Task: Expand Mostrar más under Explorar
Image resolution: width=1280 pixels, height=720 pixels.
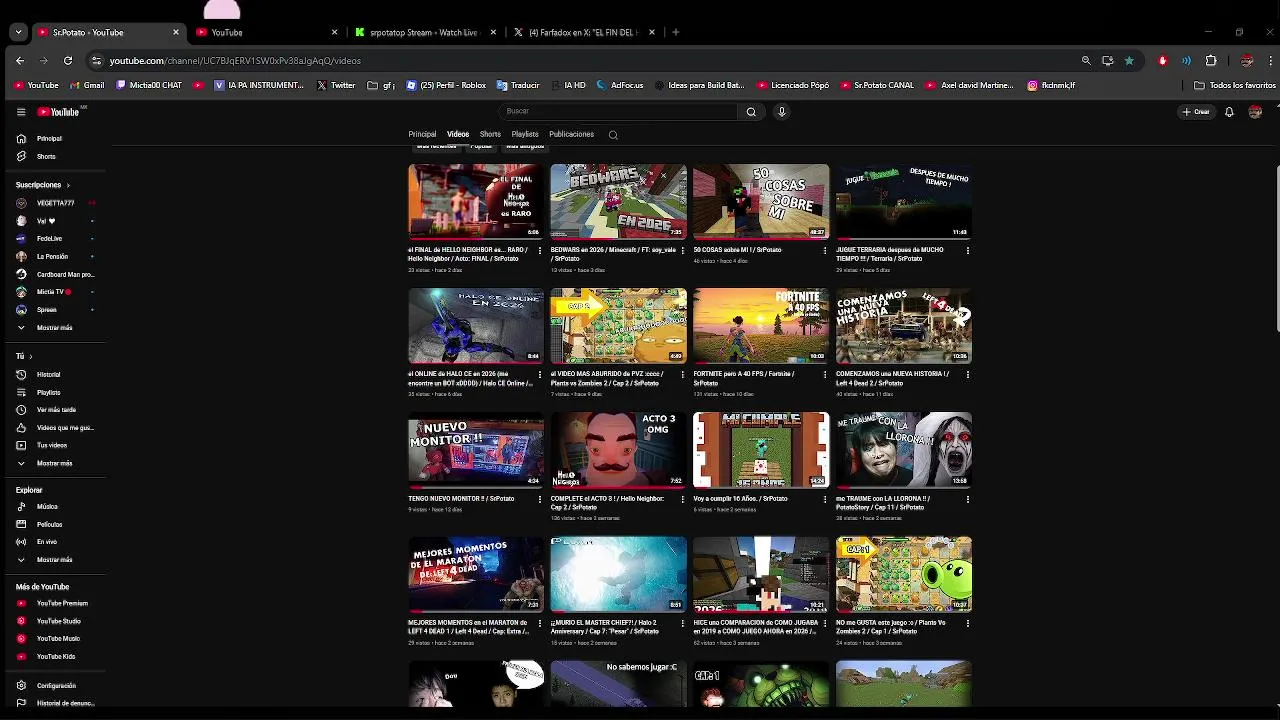Action: click(x=54, y=560)
